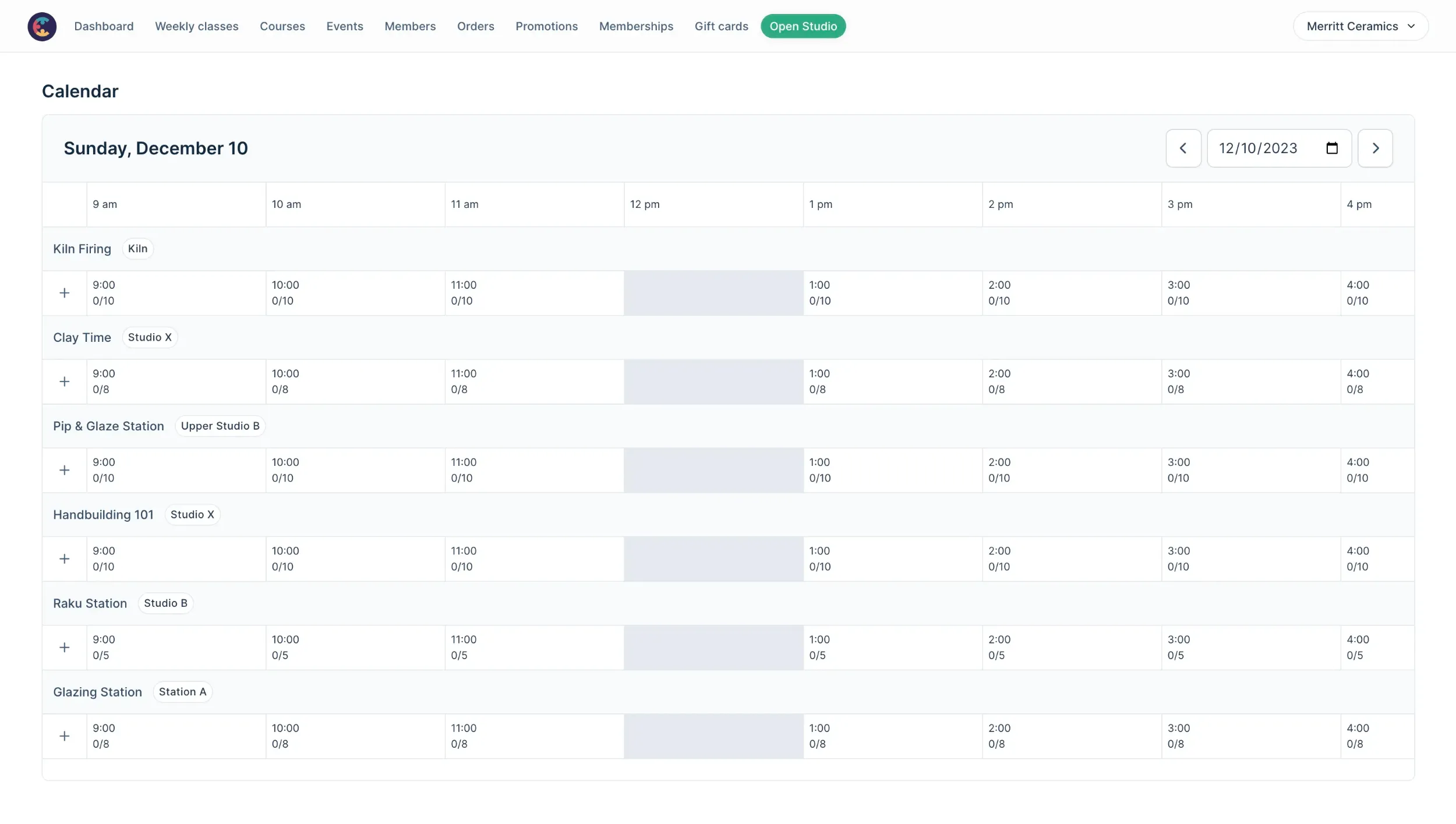
Task: Click the plus icon for Pip & Glaze Station
Action: (65, 470)
